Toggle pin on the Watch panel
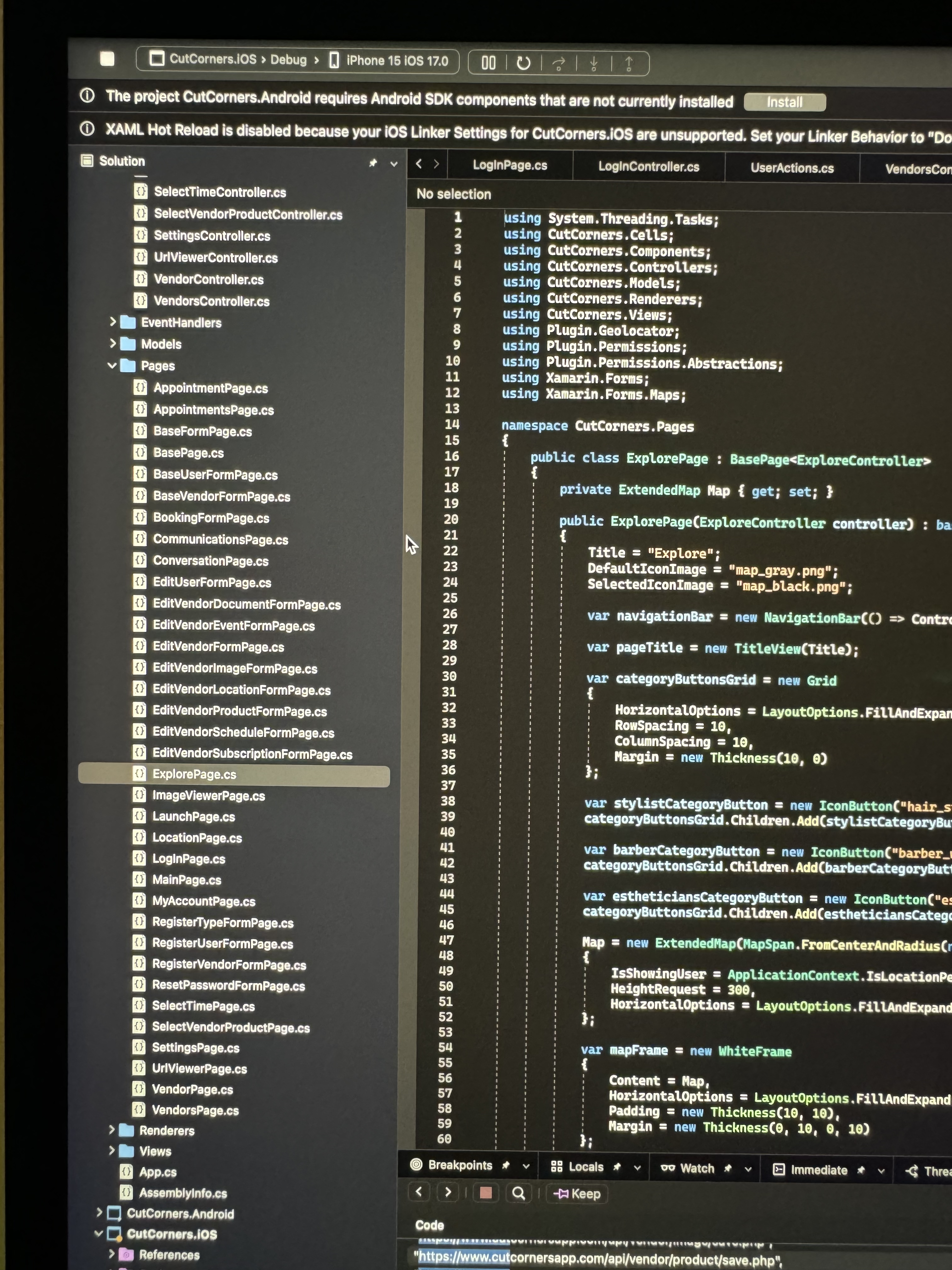952x1270 pixels. [728, 1168]
